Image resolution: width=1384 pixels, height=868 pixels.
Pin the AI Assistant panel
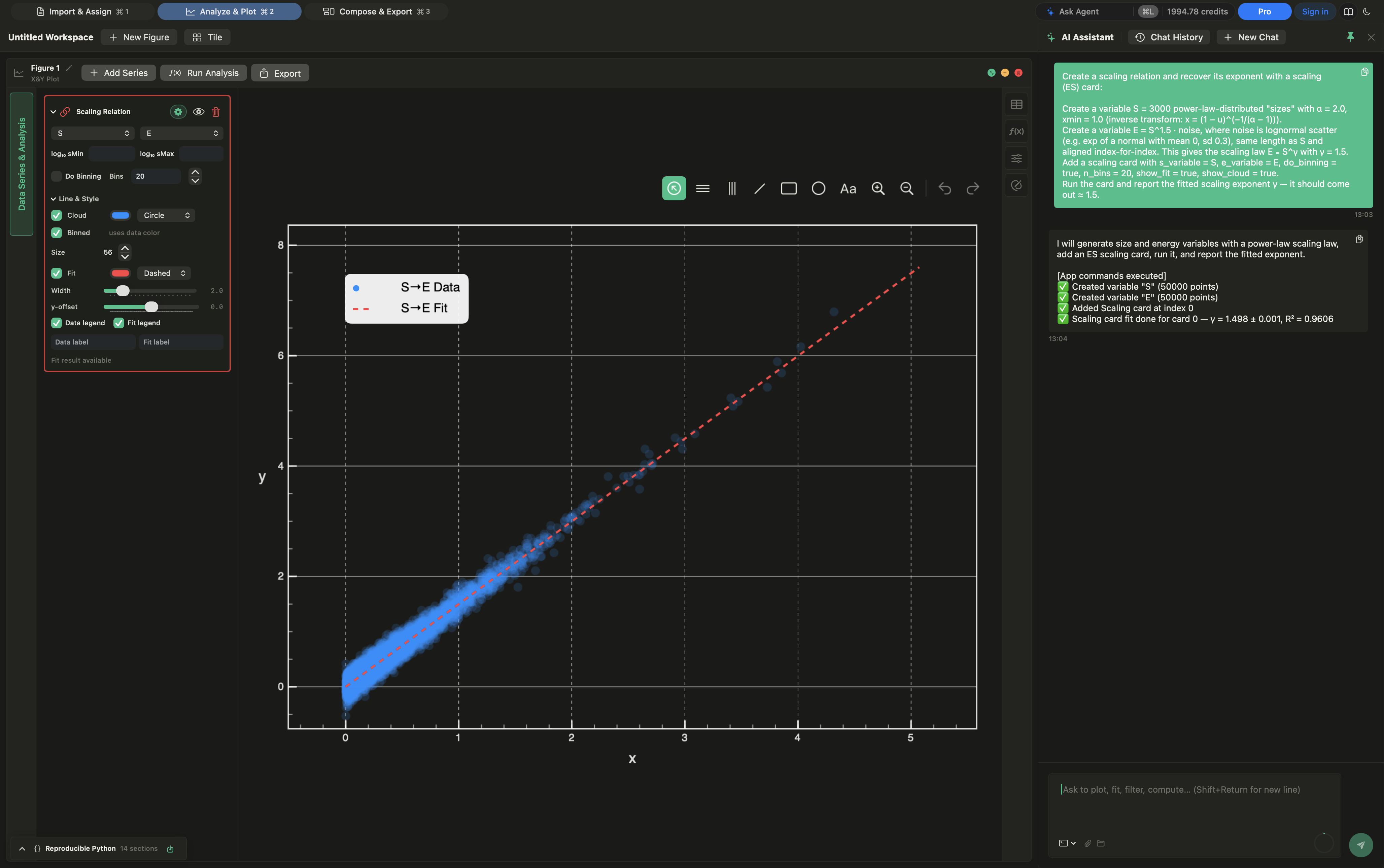(x=1350, y=37)
